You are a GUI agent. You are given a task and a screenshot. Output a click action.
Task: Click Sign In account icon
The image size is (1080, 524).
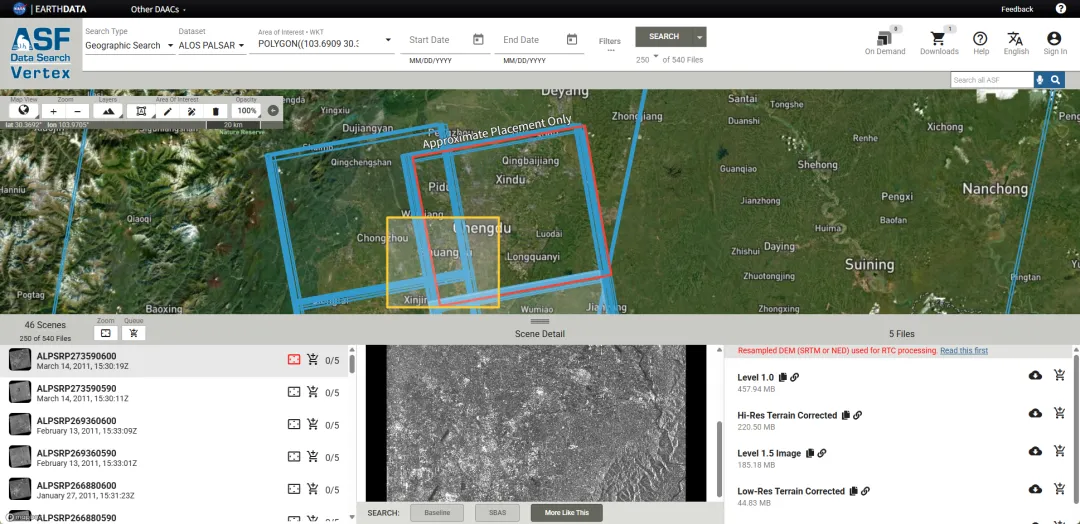1055,43
